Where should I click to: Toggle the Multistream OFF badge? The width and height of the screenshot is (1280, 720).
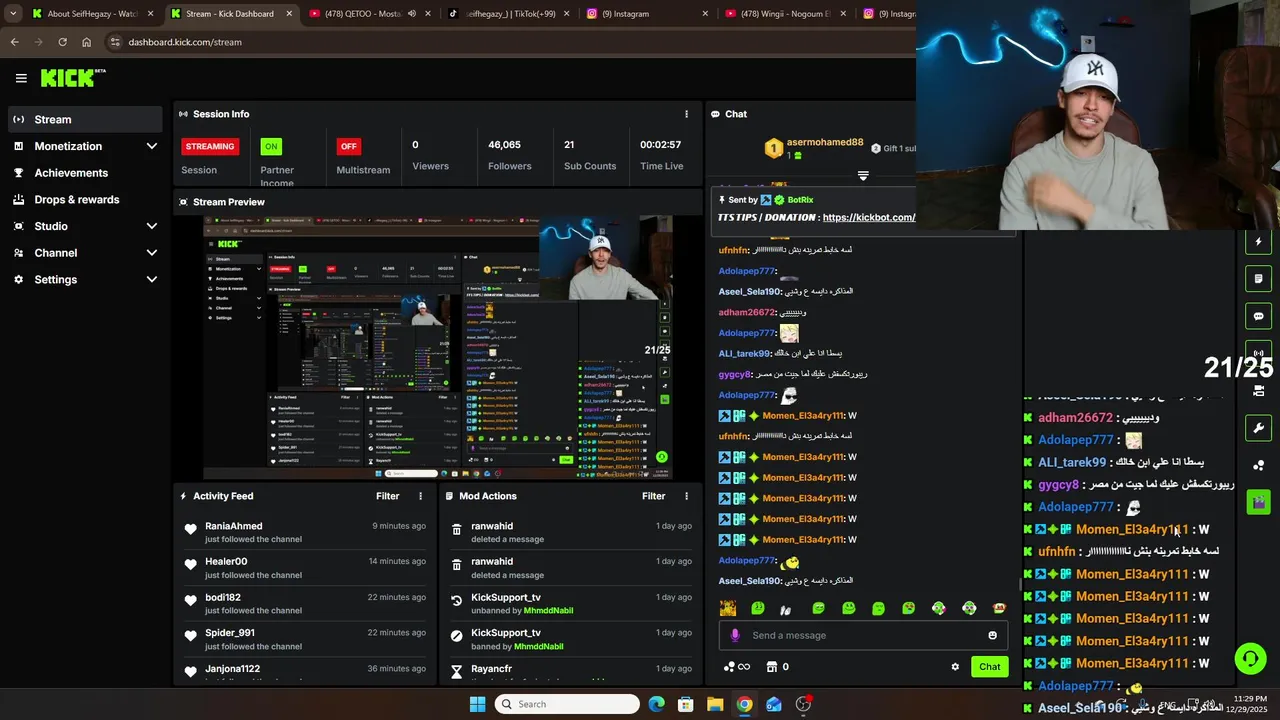click(x=348, y=146)
